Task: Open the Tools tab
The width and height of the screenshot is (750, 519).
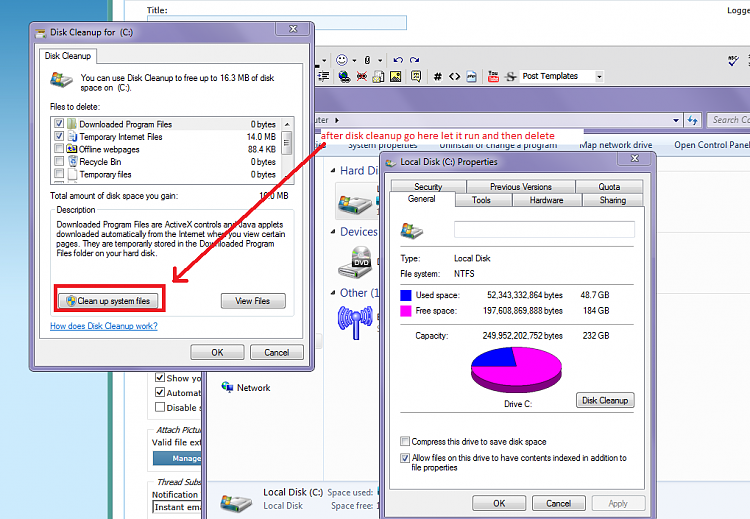Action: tap(481, 200)
